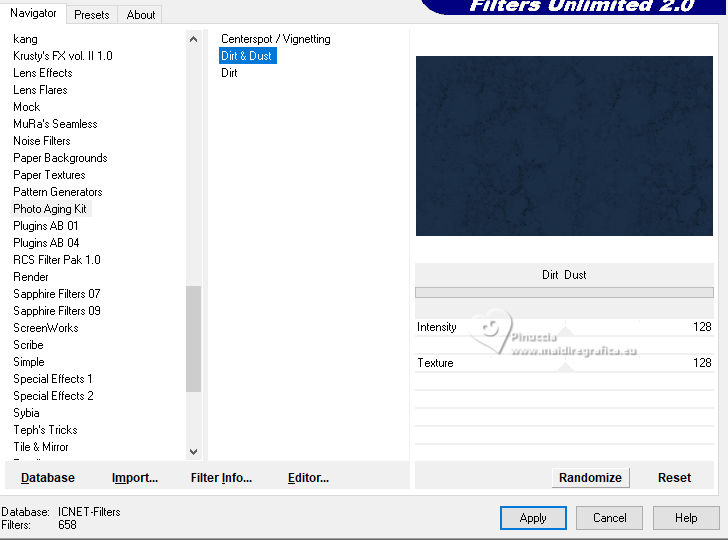Viewport: 728px width, 540px height.
Task: Select Photo Aging Kit category
Action: tap(50, 209)
